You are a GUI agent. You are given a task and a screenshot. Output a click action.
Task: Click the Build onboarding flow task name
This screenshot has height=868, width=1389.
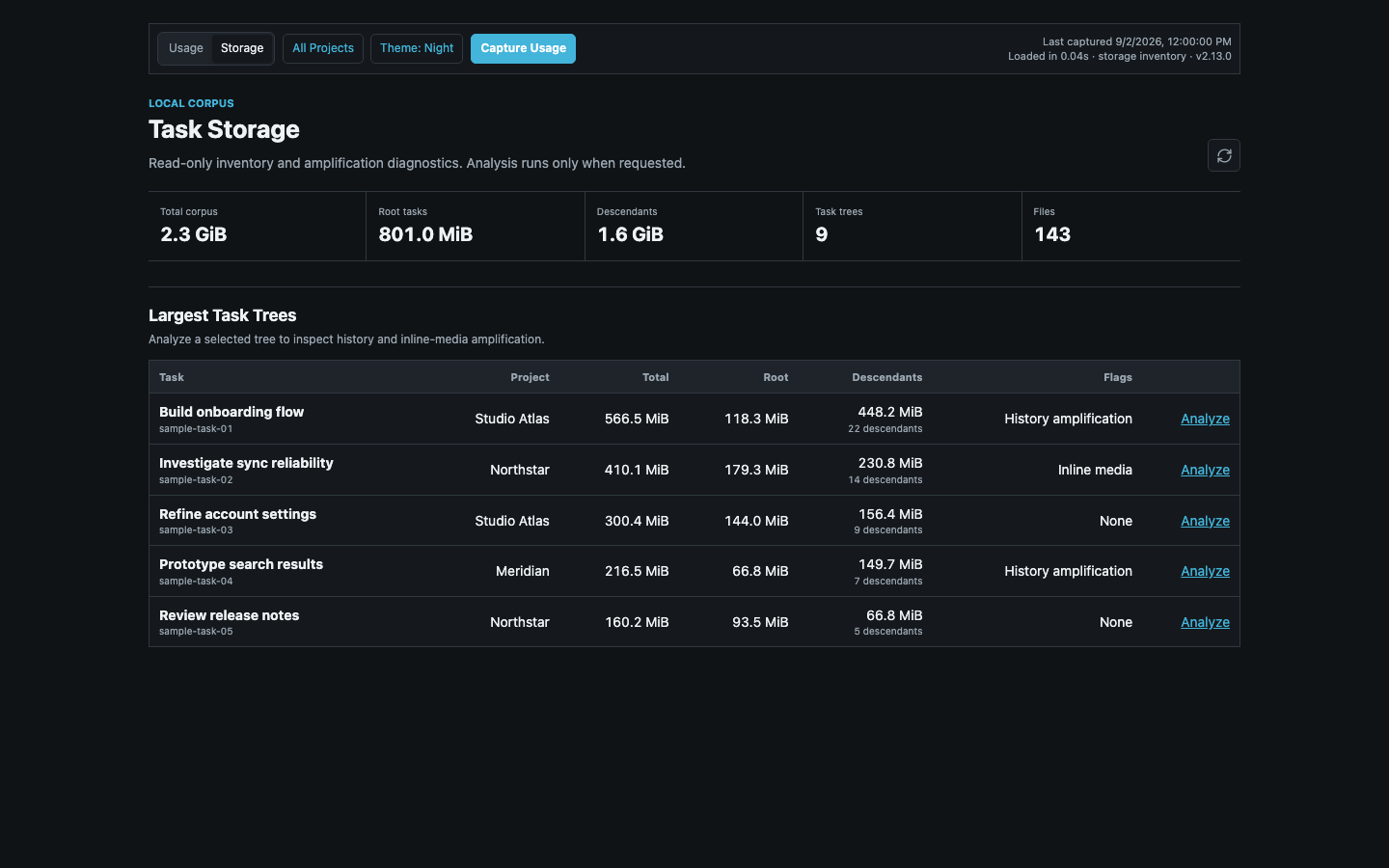pos(231,412)
